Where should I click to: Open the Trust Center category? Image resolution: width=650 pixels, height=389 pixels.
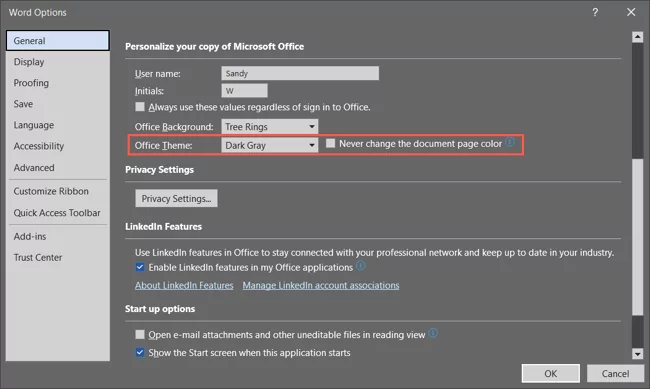(58, 258)
